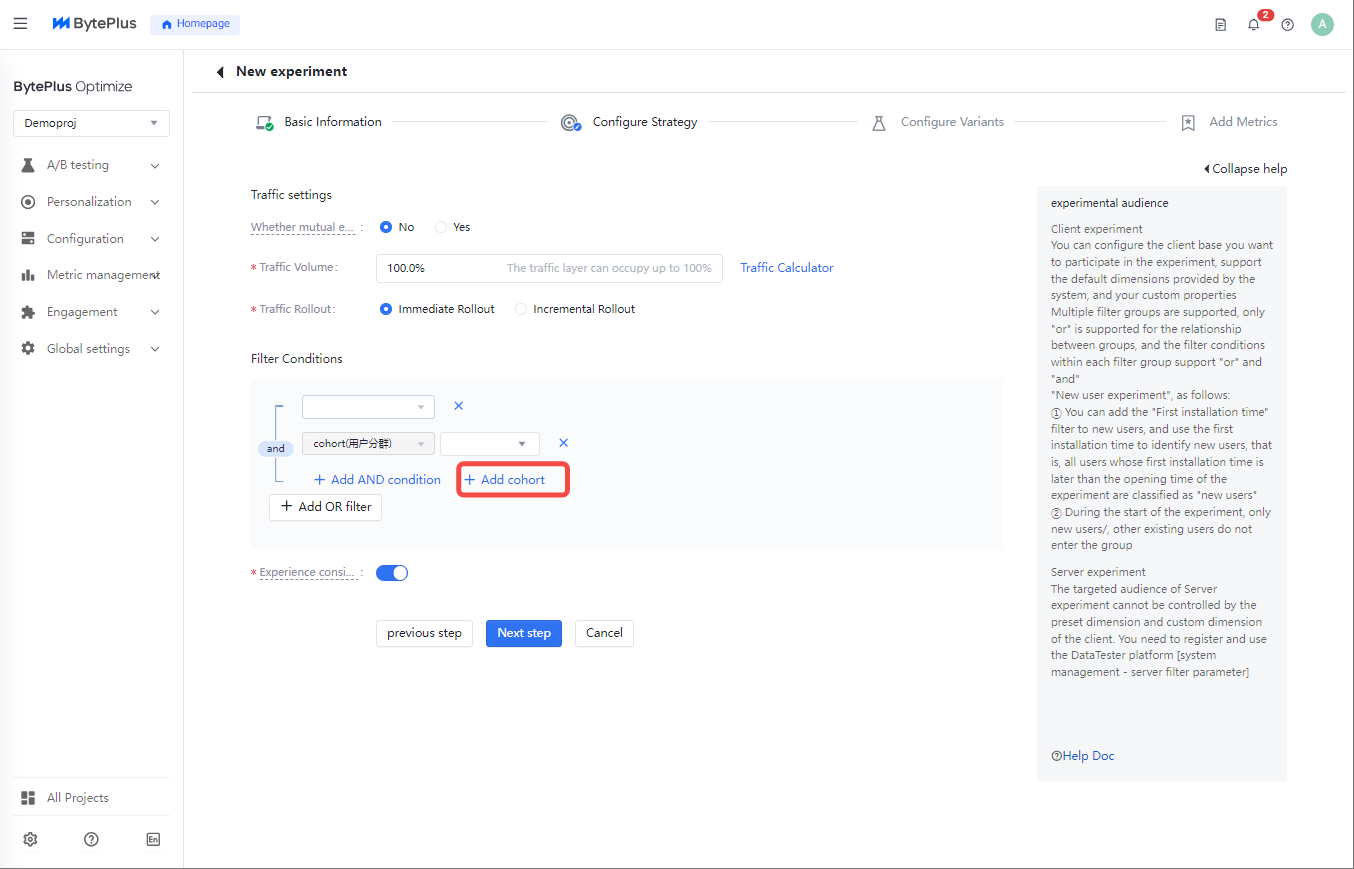Viewport: 1354px width, 869px height.
Task: Remove the first filter condition row
Action: tap(459, 406)
